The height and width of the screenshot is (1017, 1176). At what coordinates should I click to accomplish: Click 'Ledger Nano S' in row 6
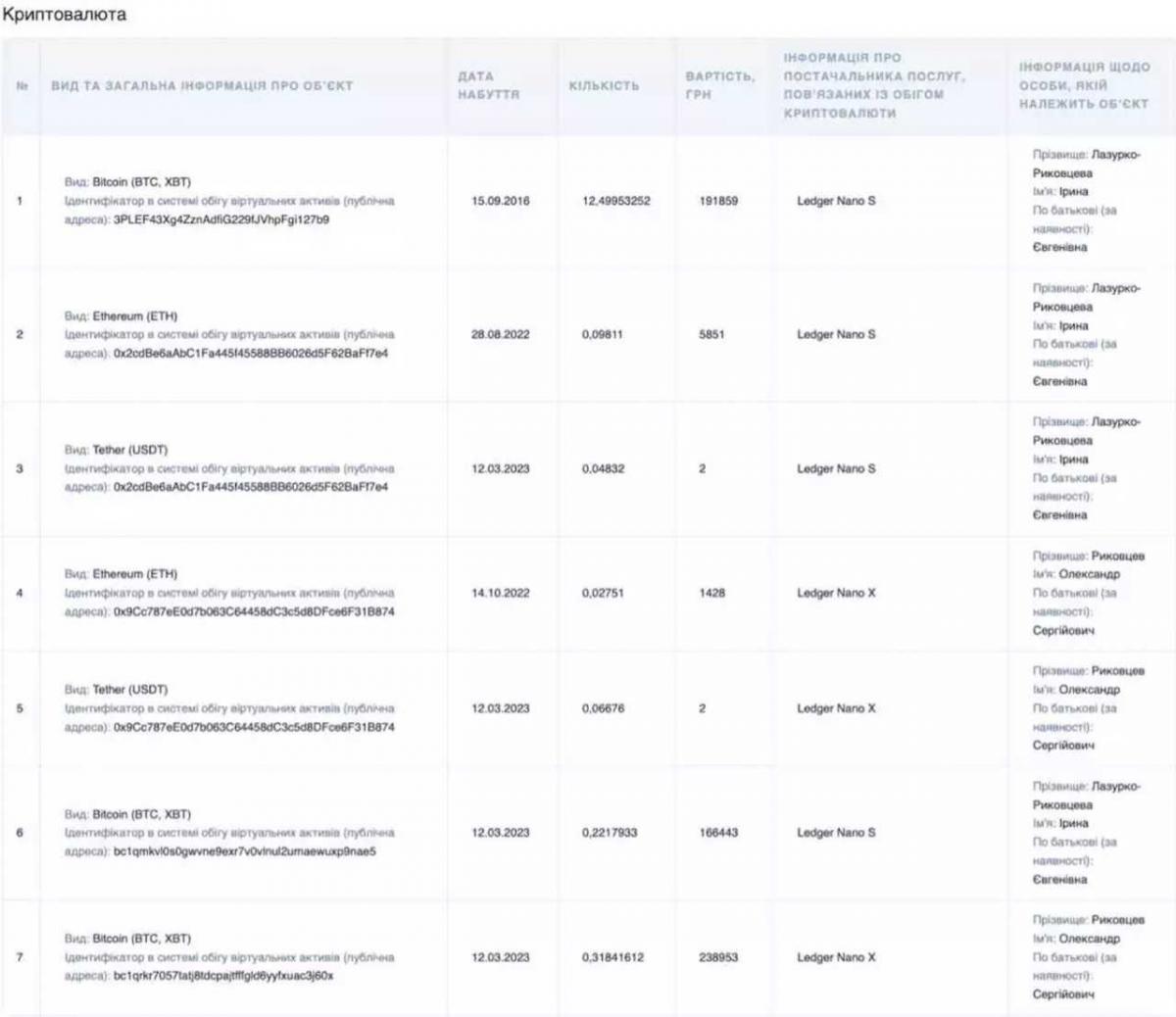836,833
